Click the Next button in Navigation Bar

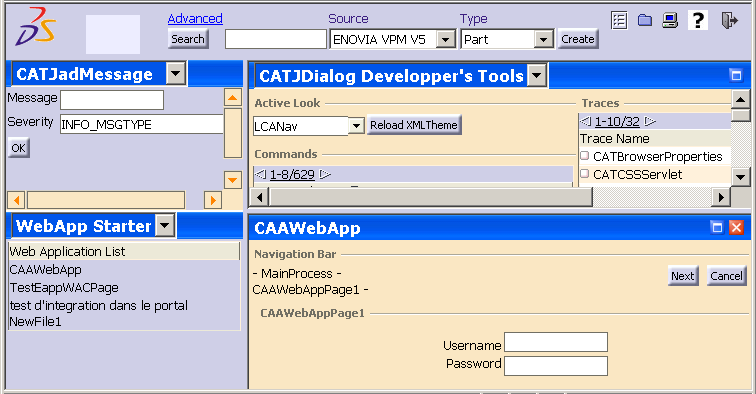coord(683,276)
